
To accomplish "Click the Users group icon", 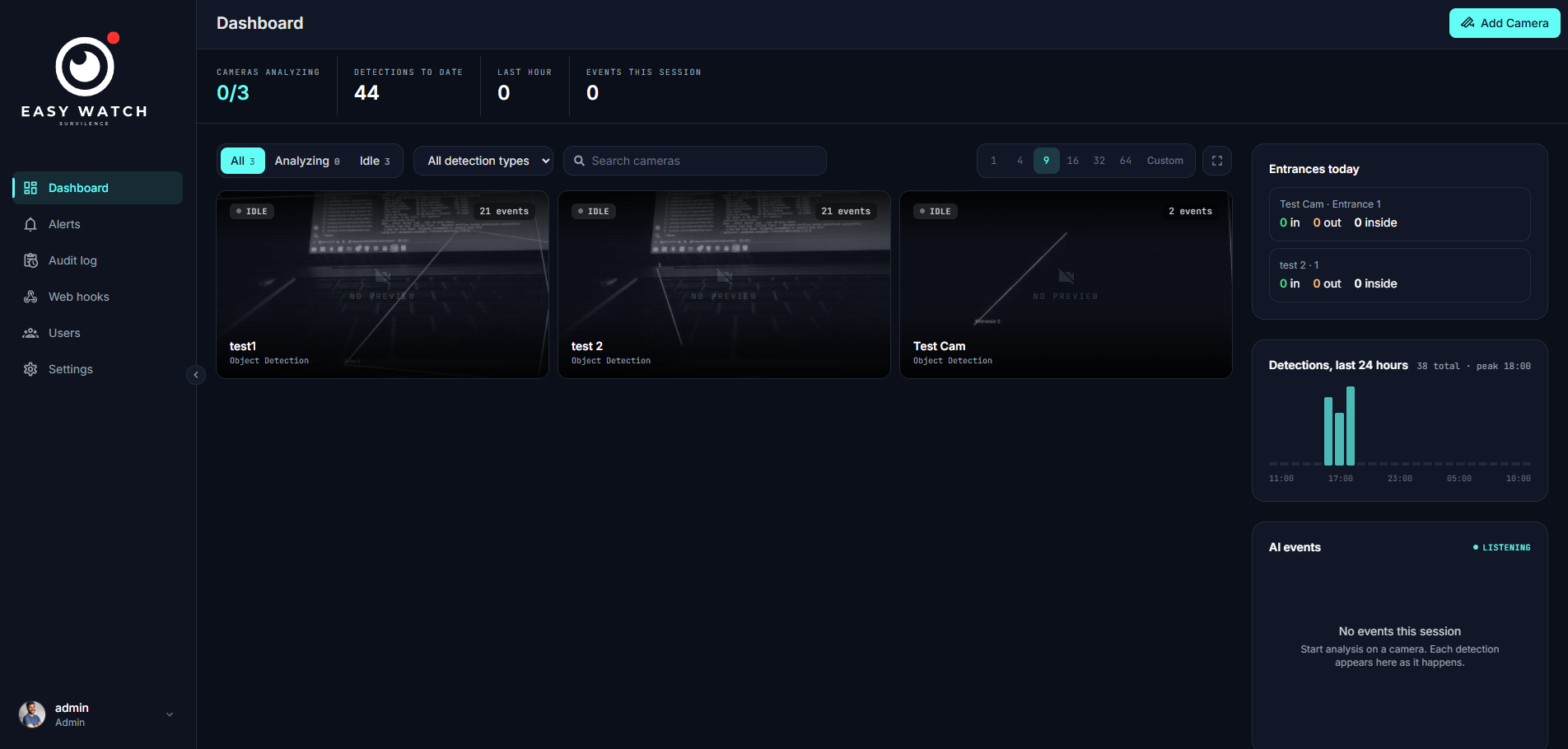I will tap(30, 333).
